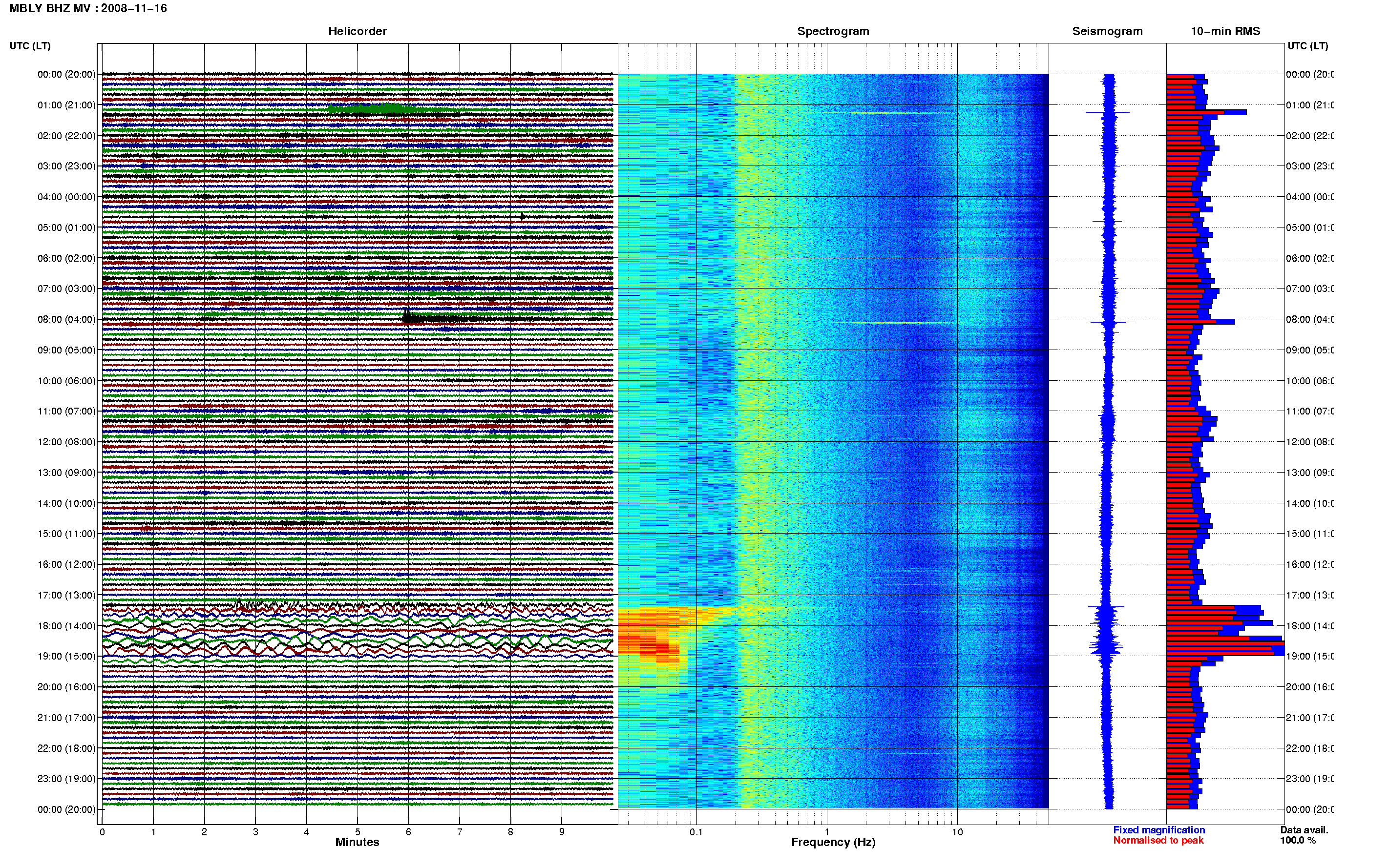The height and width of the screenshot is (868, 1389).
Task: Click the '20:00 (16:00)' left time label
Action: click(x=66, y=687)
